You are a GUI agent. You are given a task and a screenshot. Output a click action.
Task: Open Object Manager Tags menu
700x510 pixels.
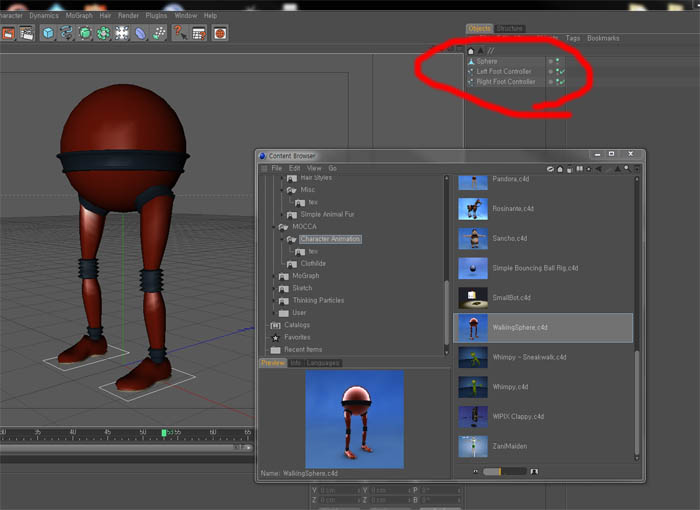(x=573, y=38)
